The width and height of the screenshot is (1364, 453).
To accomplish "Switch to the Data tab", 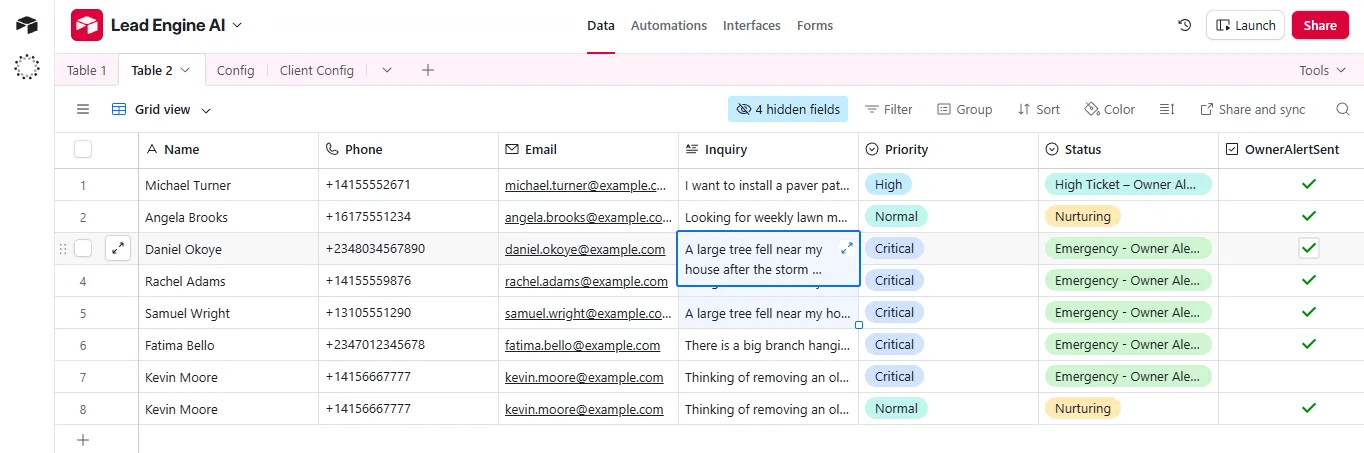I will (x=601, y=26).
